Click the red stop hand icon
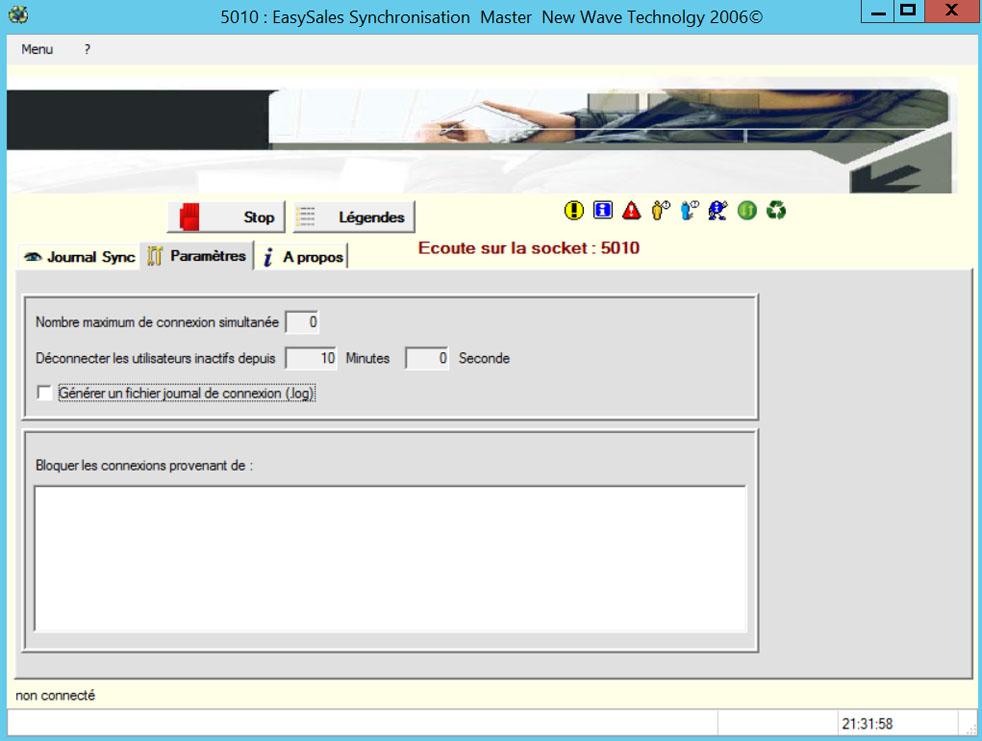The image size is (982, 741). [189, 217]
